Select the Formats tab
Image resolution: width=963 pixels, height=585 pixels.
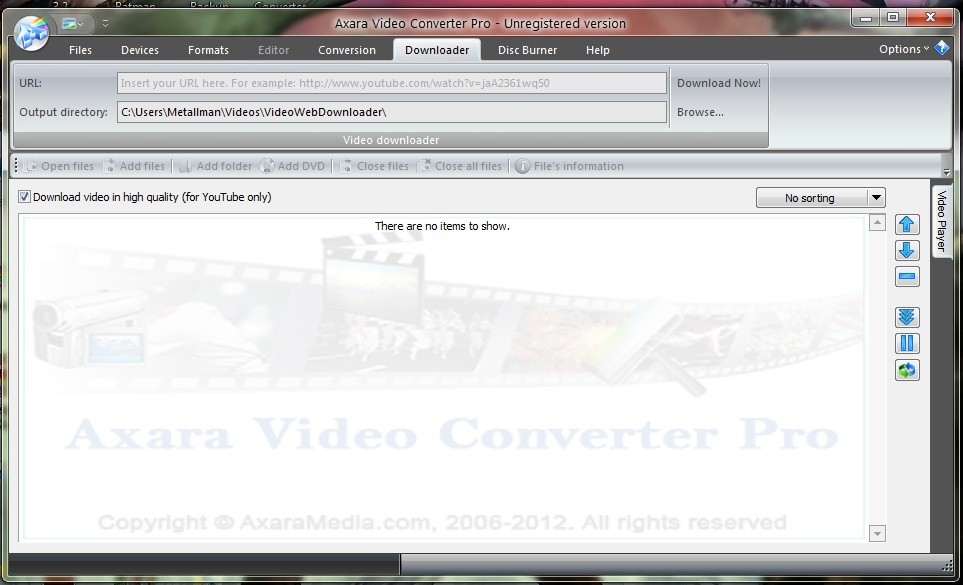click(208, 50)
